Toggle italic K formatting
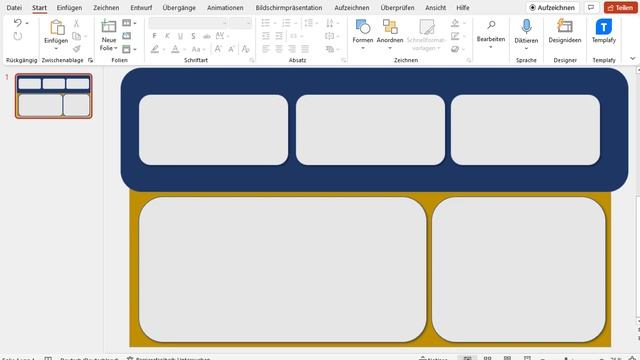640x360 pixels. point(167,36)
